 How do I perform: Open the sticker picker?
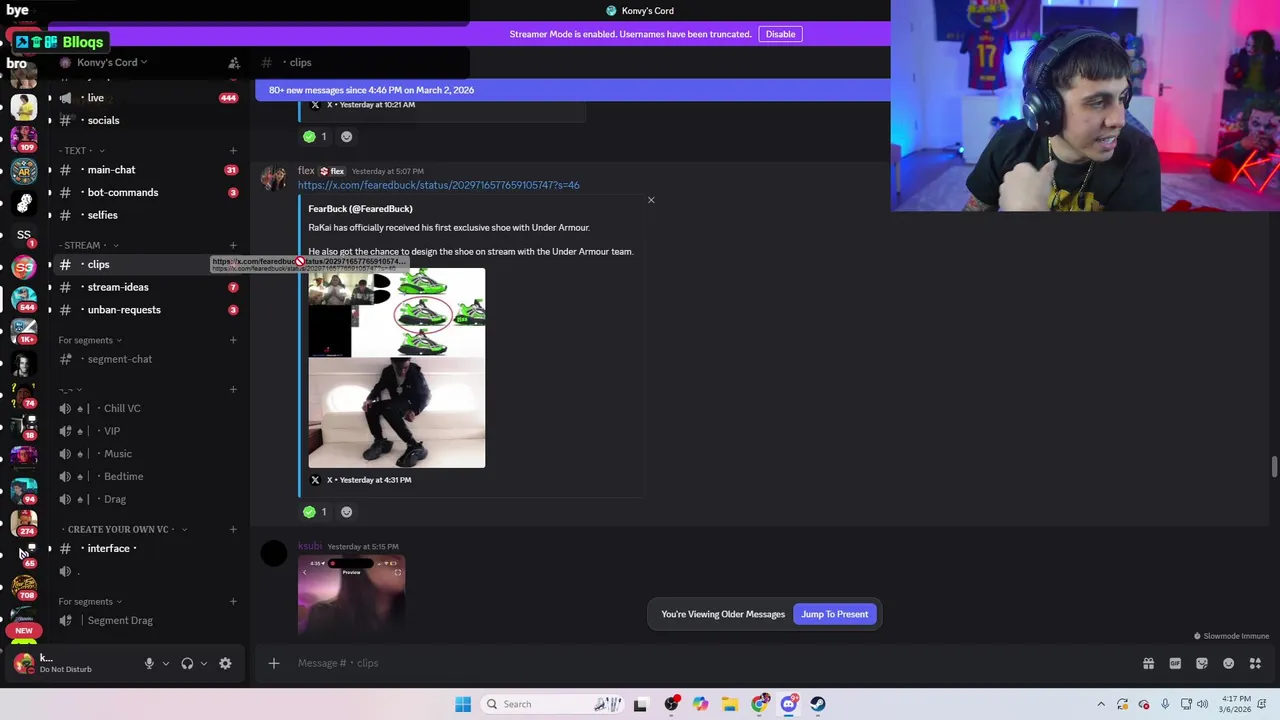pos(1202,663)
